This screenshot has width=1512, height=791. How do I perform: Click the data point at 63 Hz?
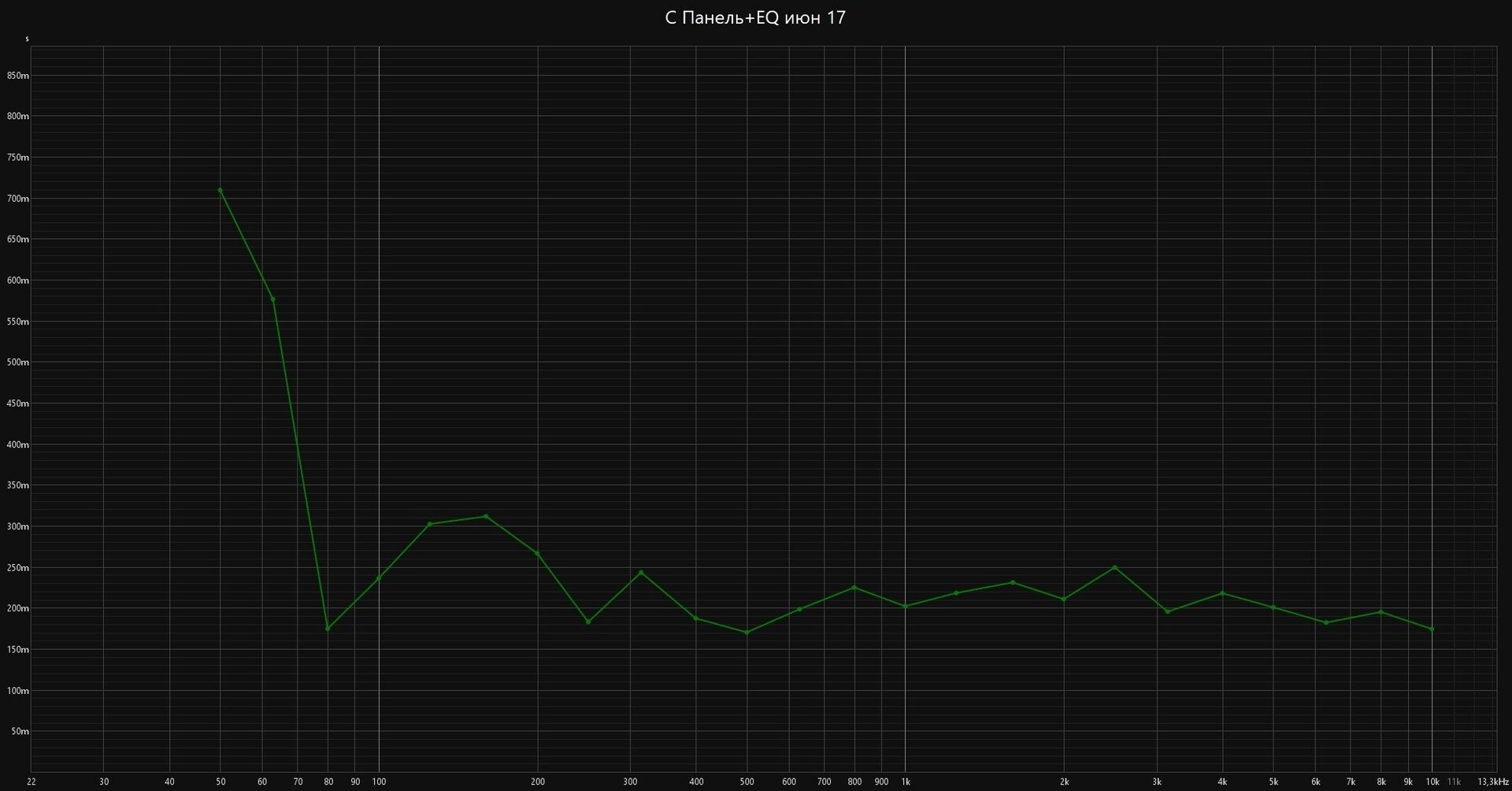click(x=273, y=299)
